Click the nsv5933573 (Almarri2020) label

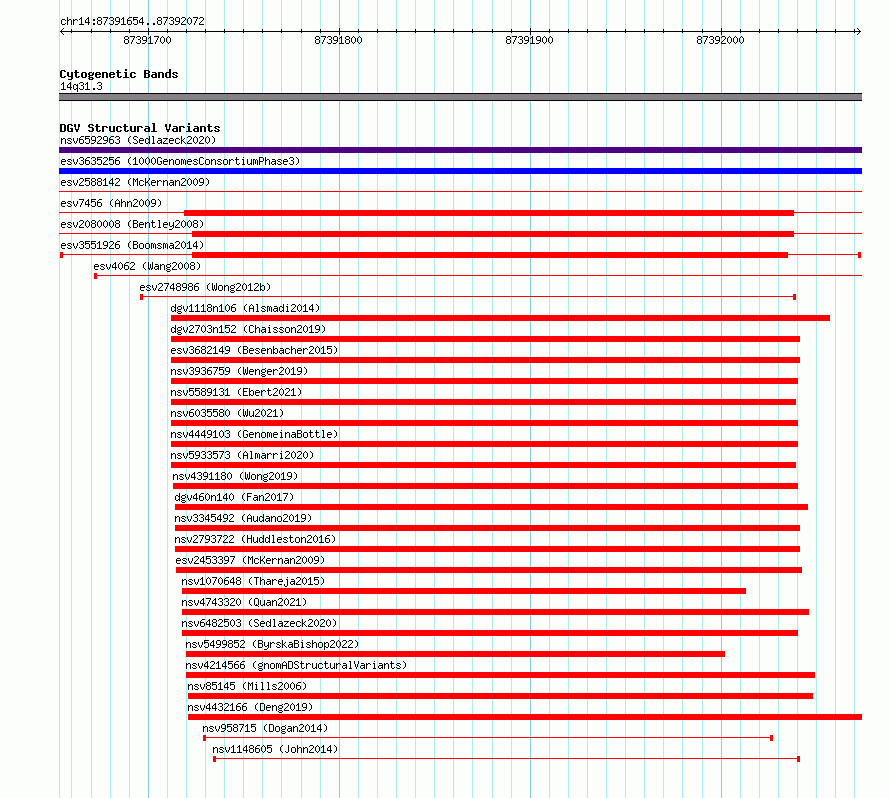242,455
